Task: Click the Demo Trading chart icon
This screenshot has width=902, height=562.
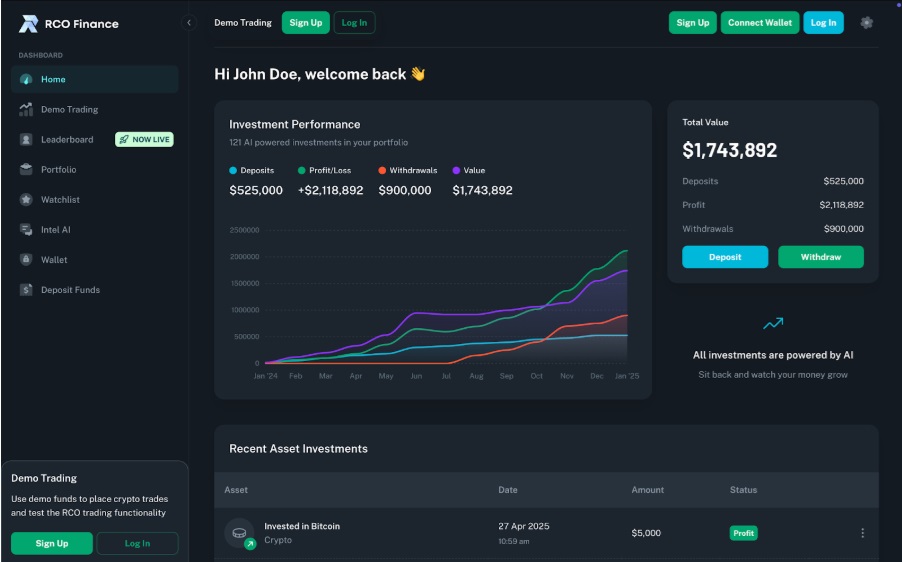Action: [x=26, y=110]
